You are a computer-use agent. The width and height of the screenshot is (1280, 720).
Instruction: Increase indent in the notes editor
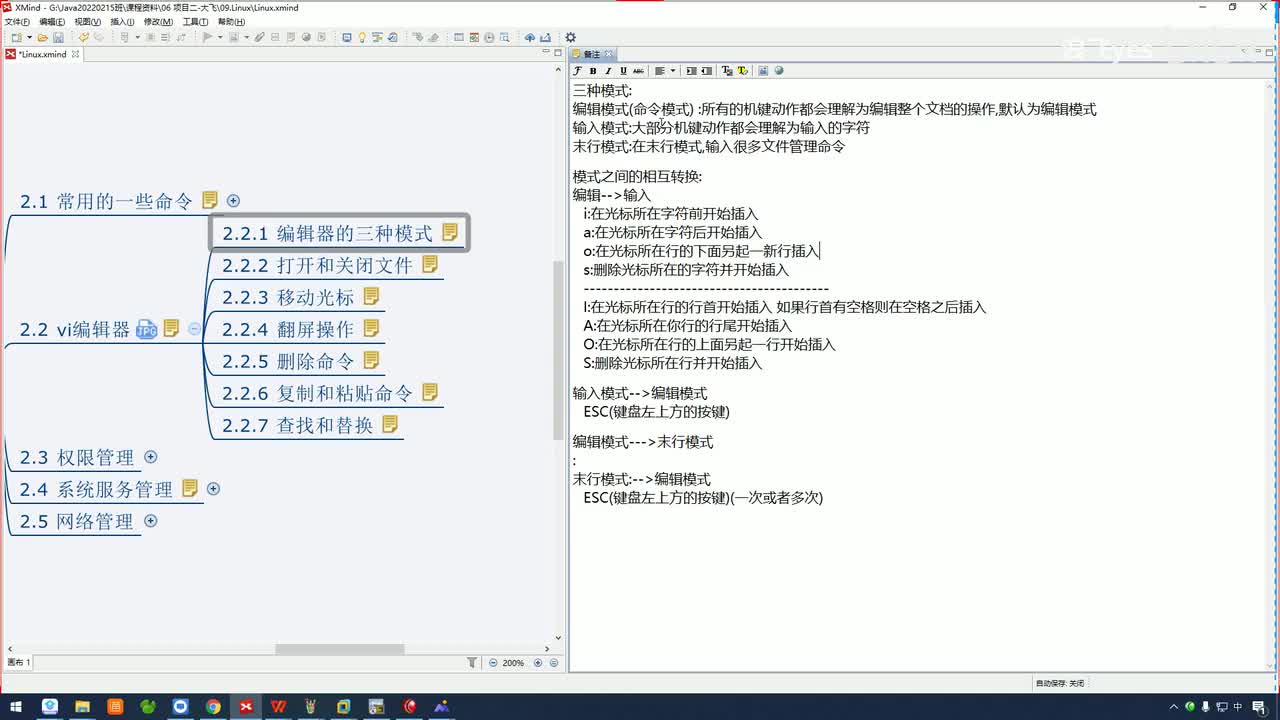pos(691,71)
